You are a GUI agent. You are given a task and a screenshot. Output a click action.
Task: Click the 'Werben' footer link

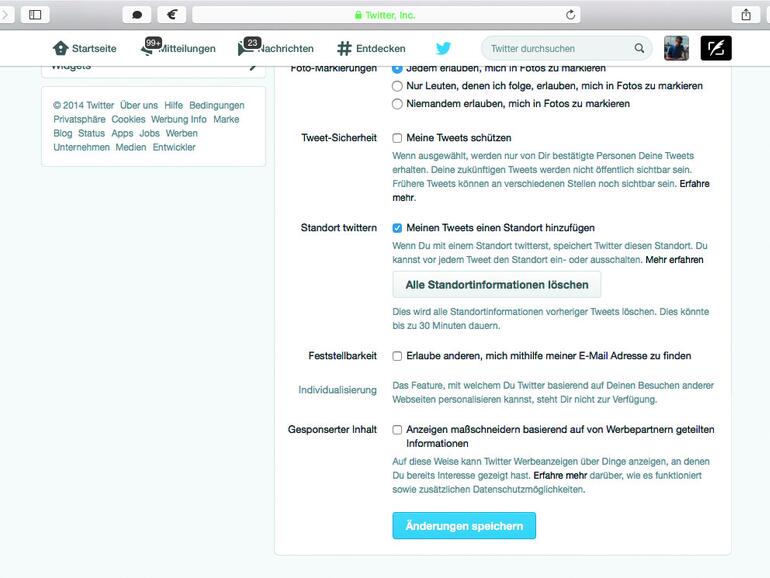[182, 133]
